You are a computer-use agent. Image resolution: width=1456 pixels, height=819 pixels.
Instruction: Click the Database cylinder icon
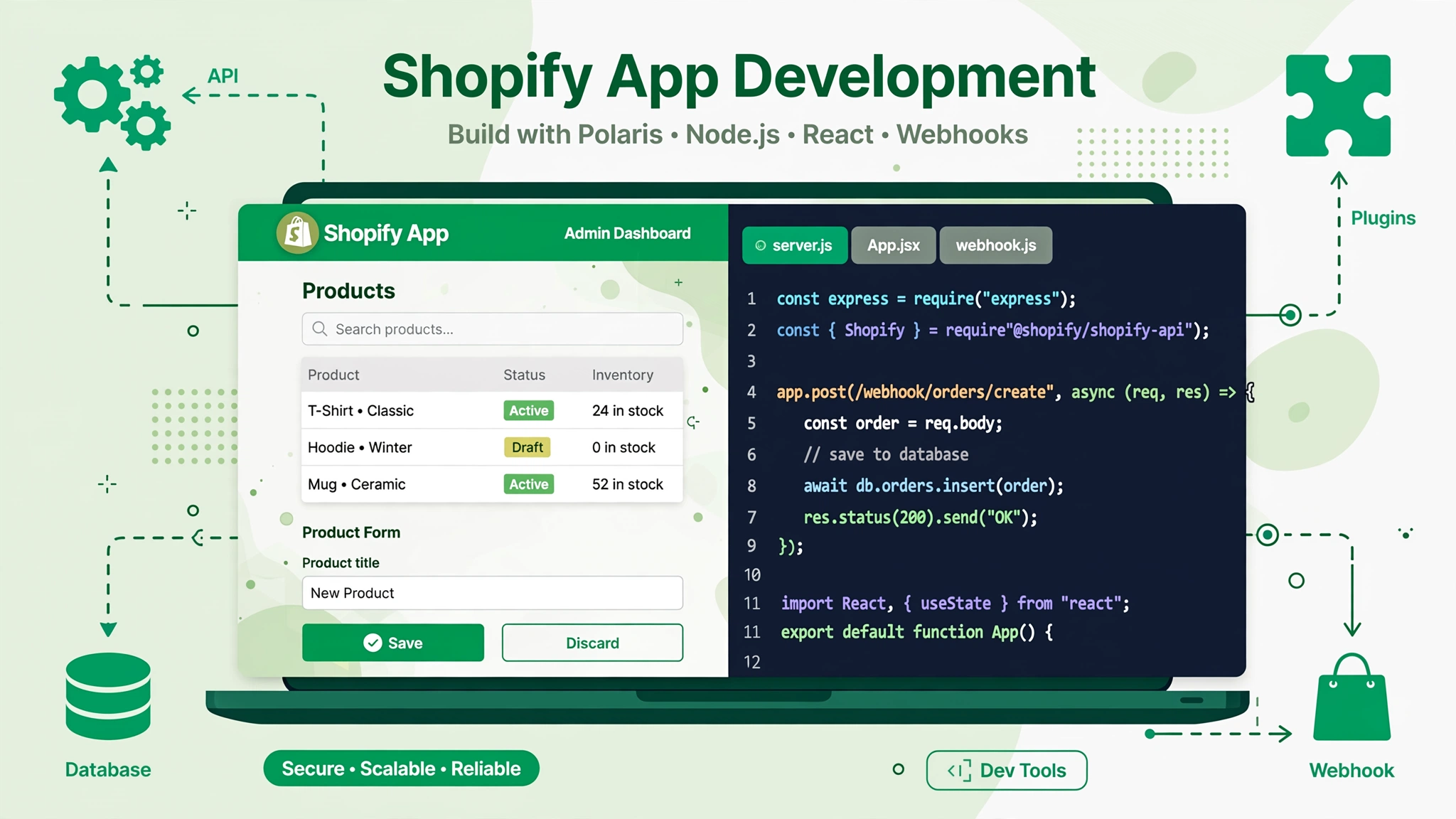pos(108,696)
